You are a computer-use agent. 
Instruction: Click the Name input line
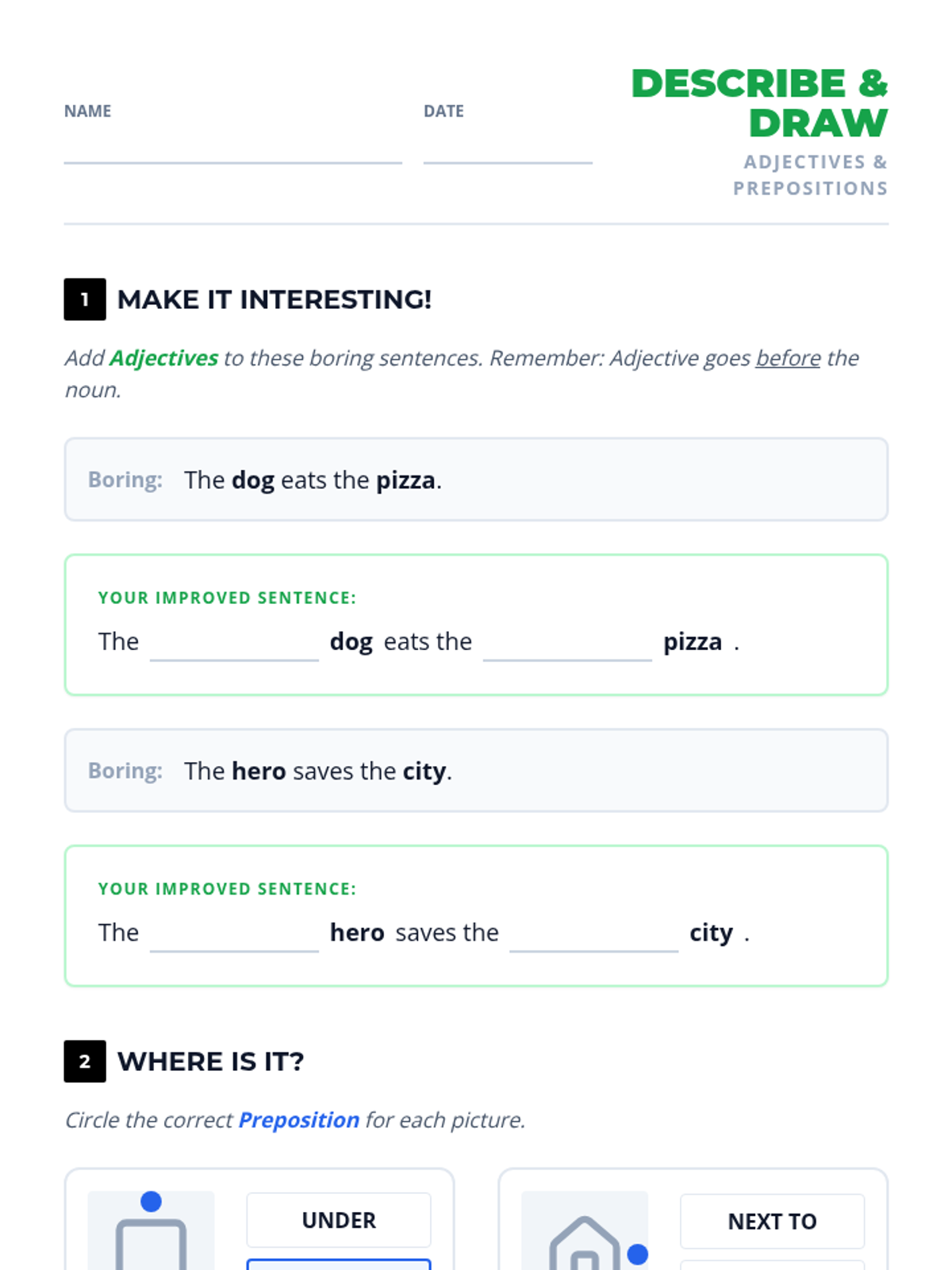[x=232, y=151]
